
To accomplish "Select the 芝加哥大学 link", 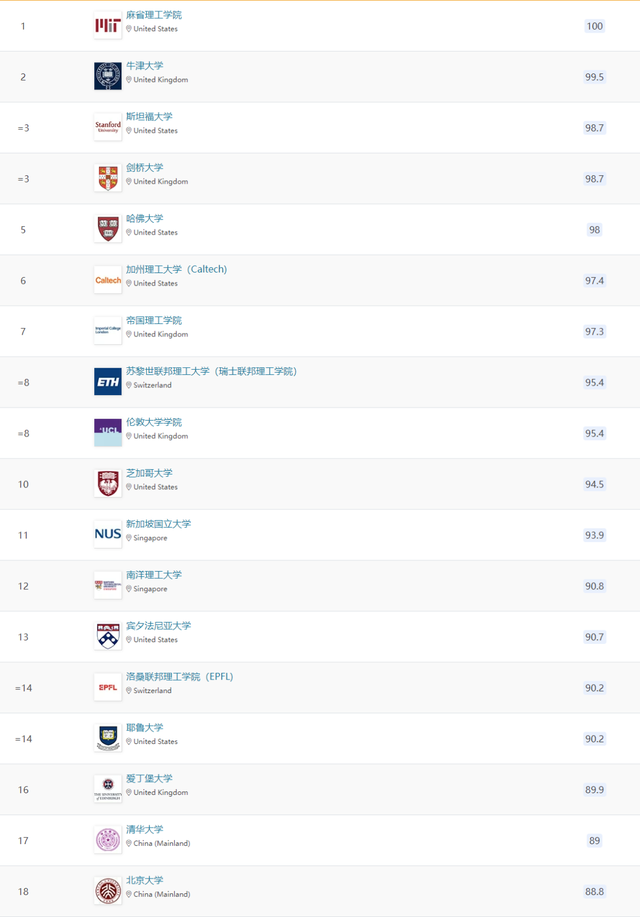I will [149, 473].
